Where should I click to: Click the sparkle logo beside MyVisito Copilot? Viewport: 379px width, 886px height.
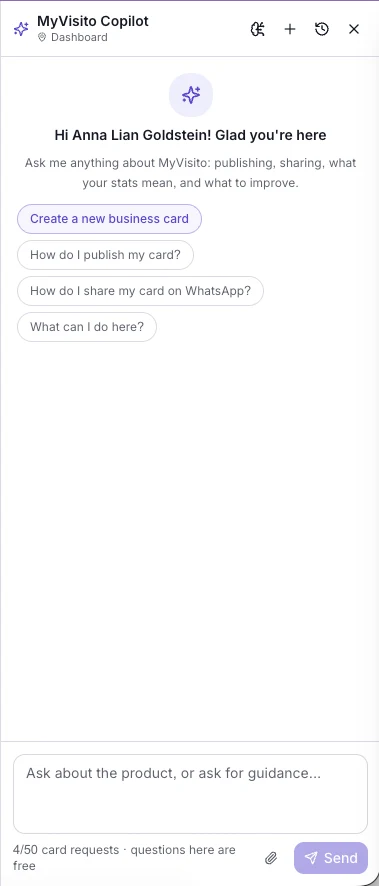pos(21,29)
